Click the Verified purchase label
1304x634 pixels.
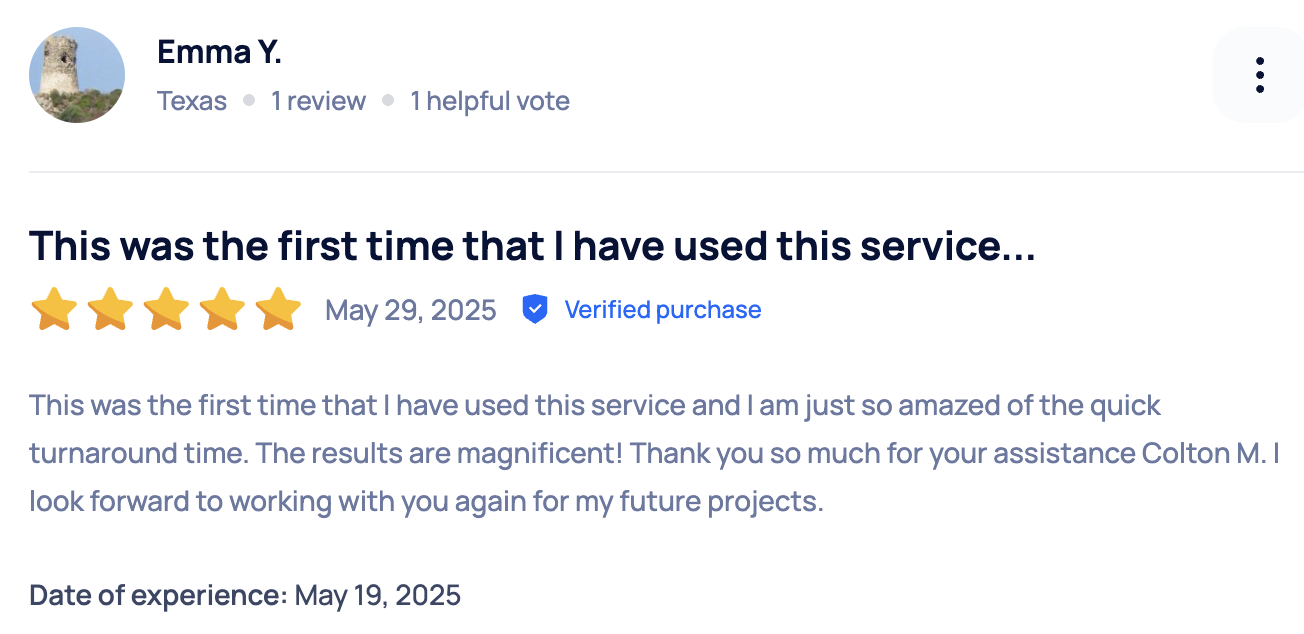[663, 310]
